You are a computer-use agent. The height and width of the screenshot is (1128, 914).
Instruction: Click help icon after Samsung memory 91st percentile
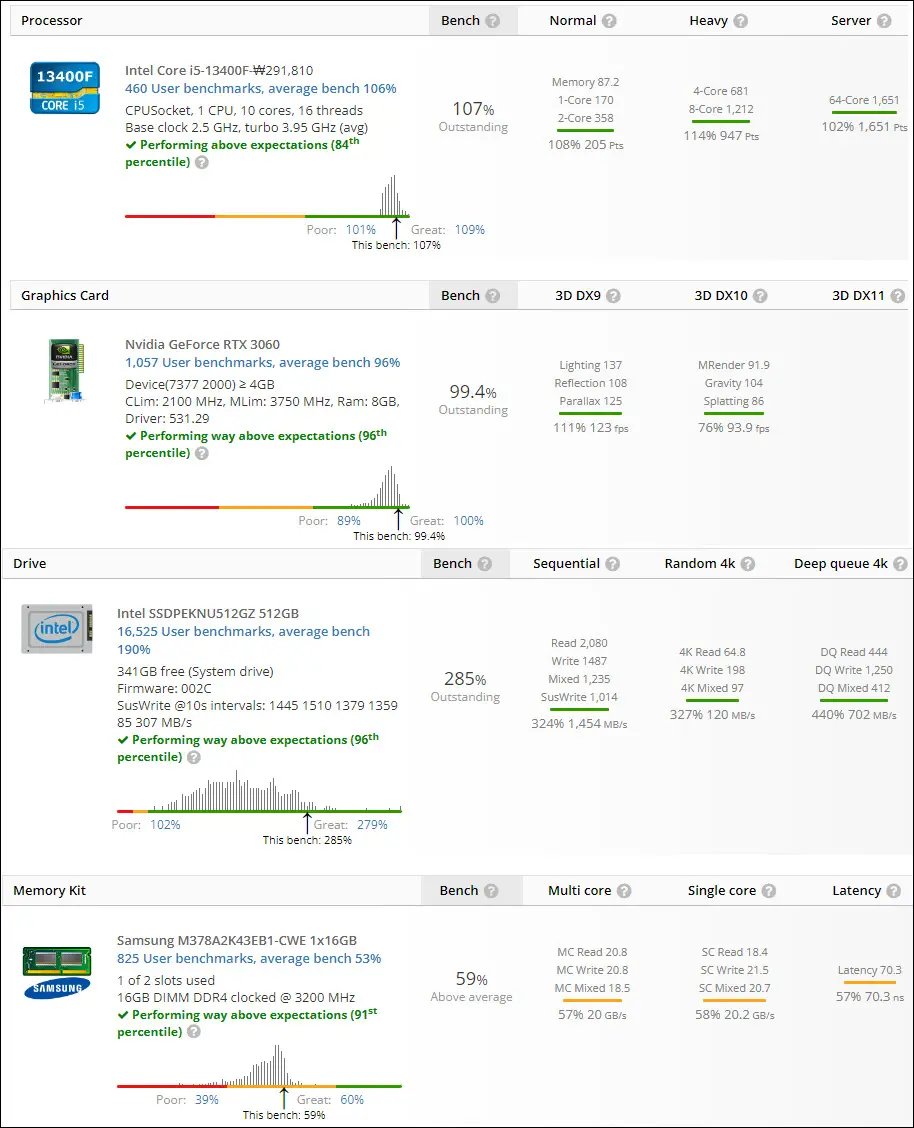pyautogui.click(x=194, y=1032)
